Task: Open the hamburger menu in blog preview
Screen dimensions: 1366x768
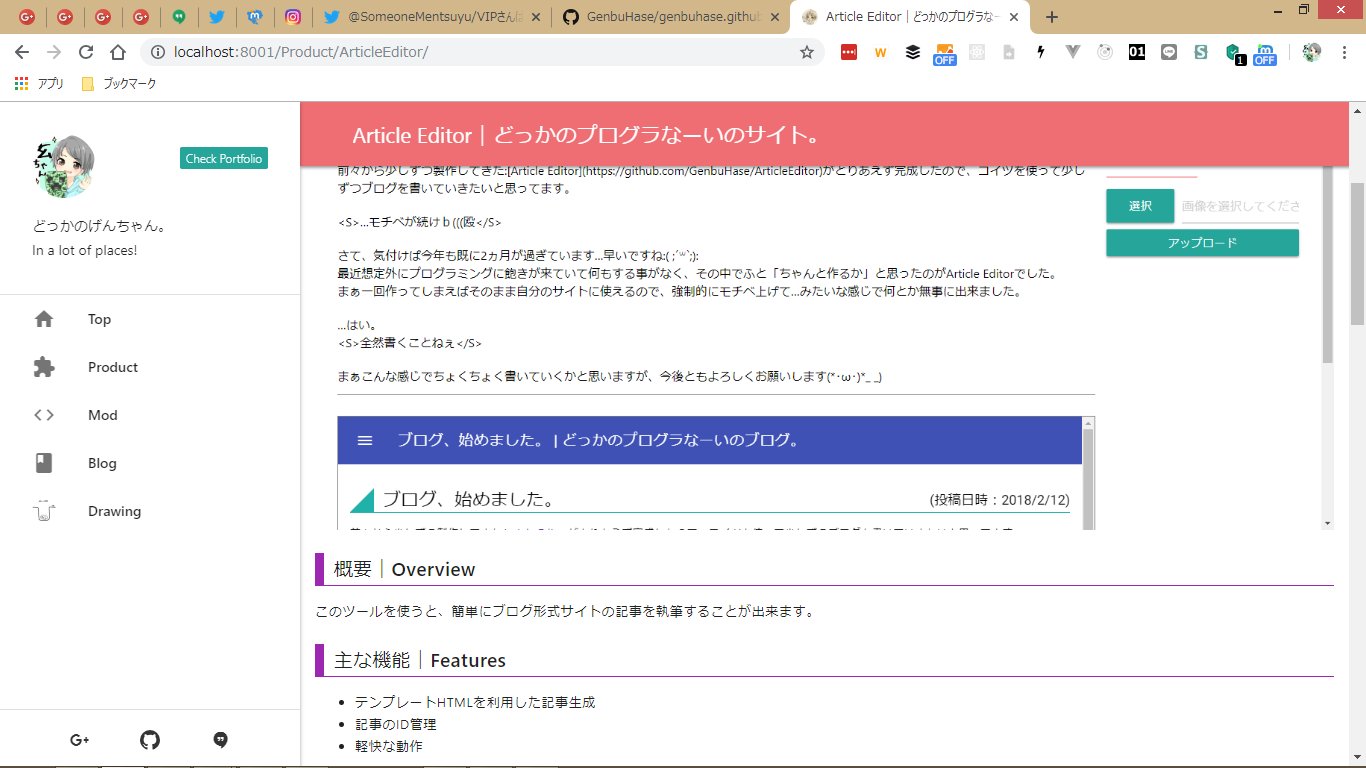Action: click(365, 440)
